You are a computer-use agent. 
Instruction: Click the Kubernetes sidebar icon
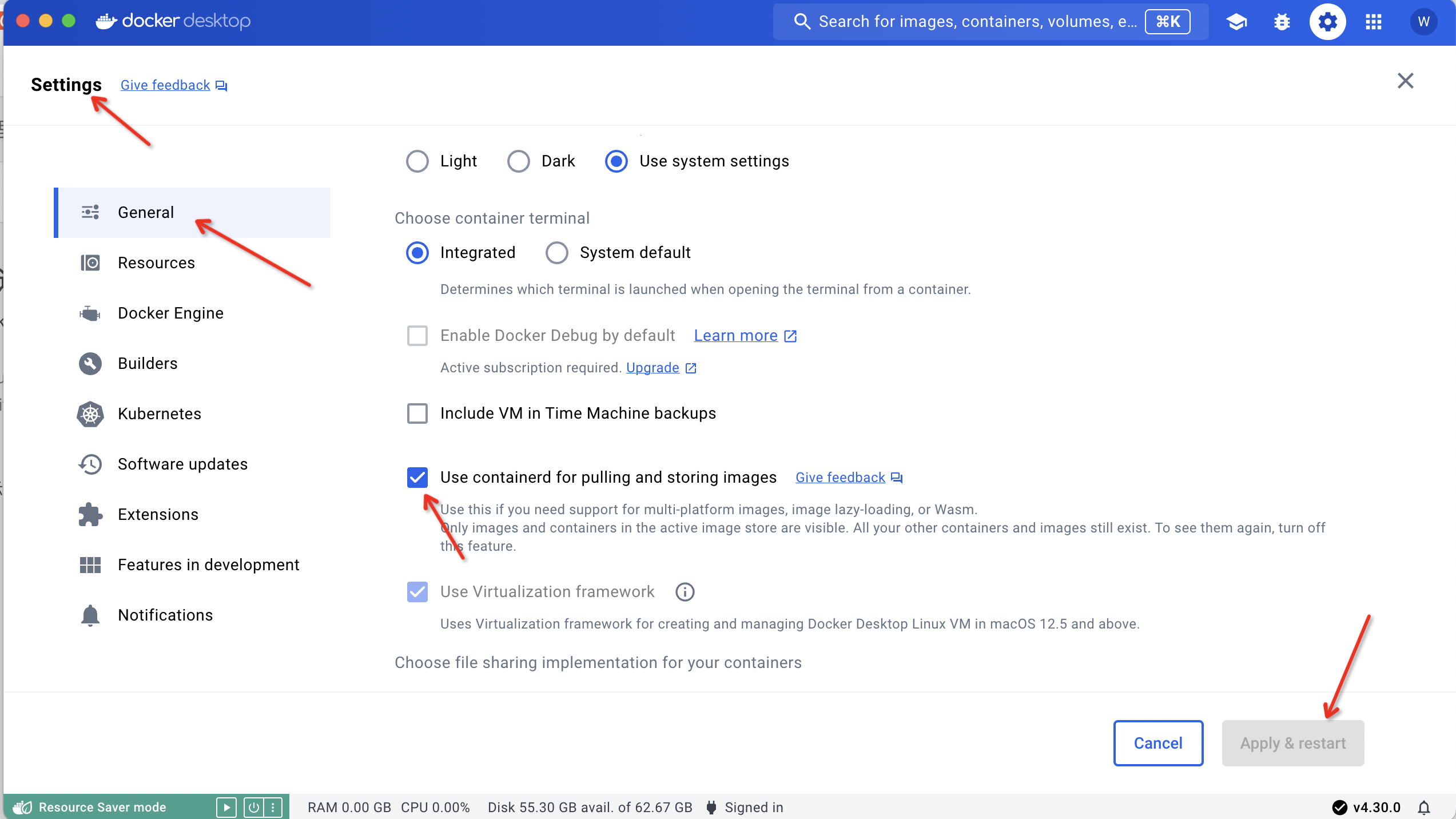coord(91,413)
